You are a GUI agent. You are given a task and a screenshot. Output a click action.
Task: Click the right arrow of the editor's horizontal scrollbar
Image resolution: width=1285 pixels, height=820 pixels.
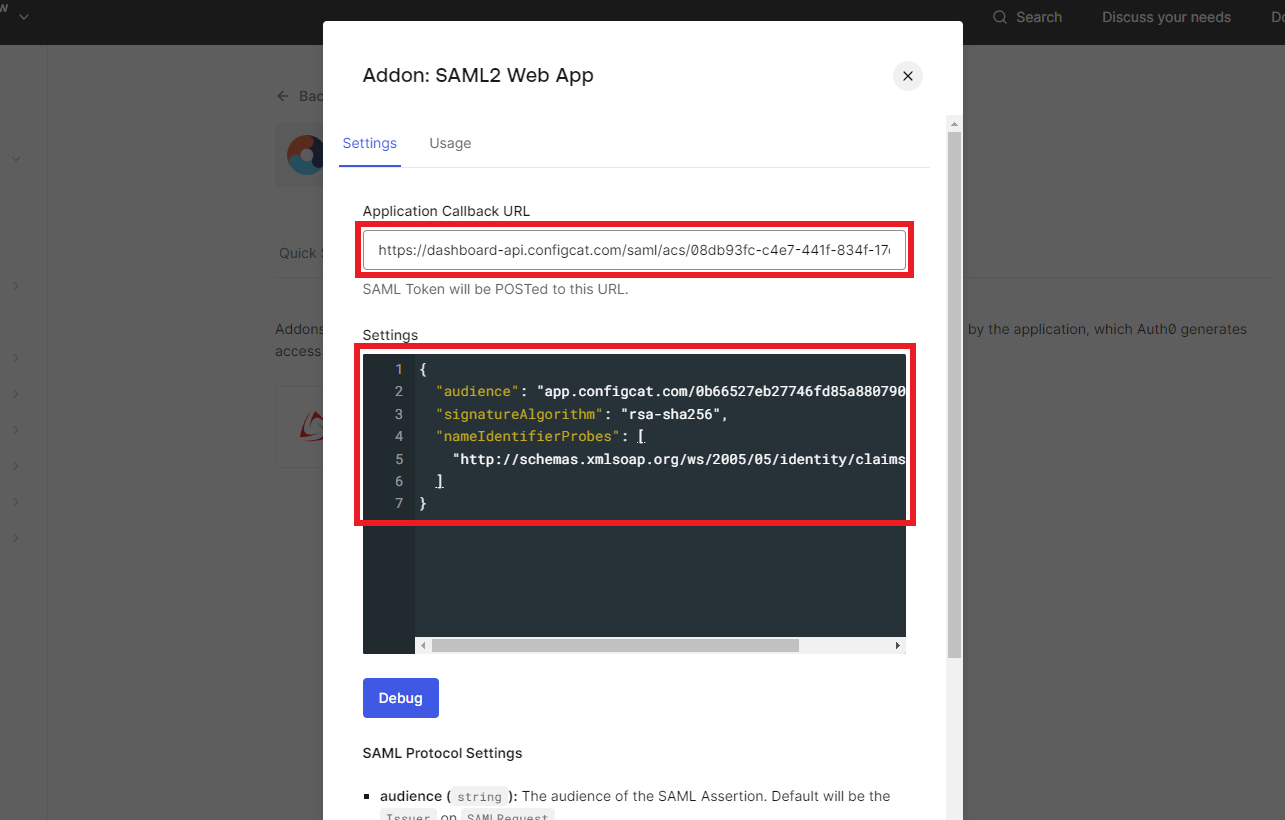click(897, 645)
